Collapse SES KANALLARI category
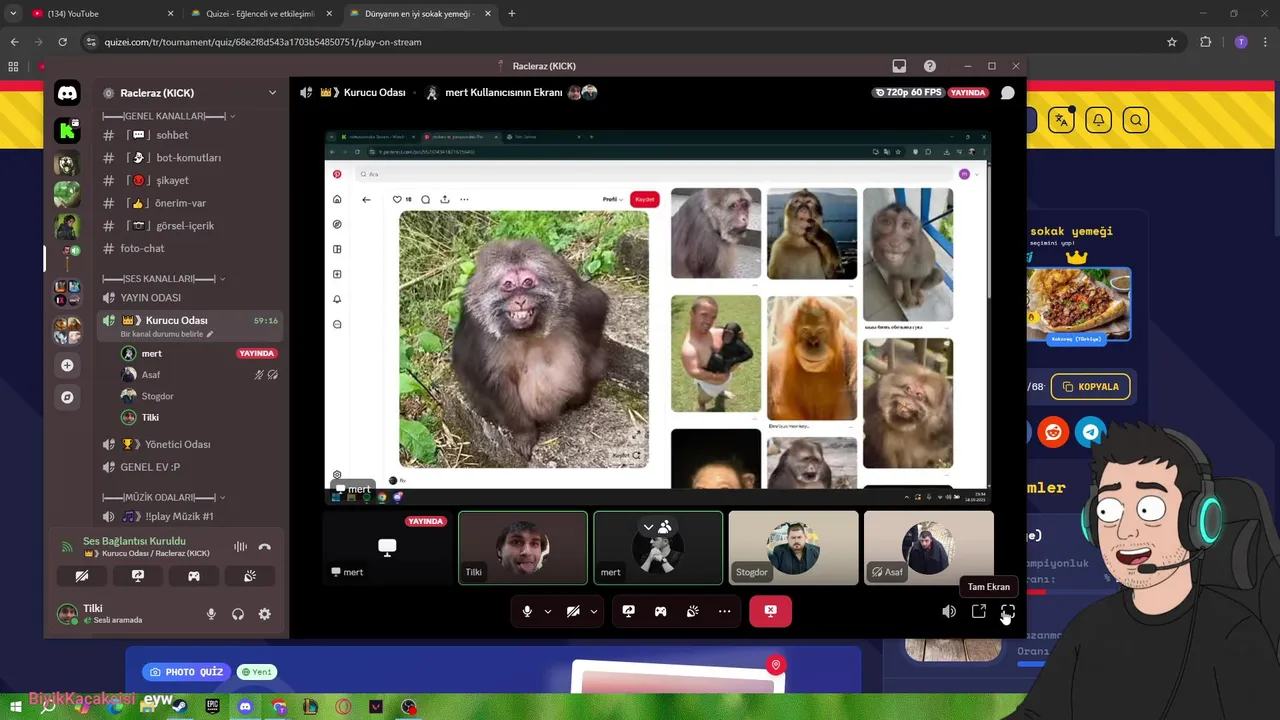This screenshot has width=1280, height=720. click(164, 279)
